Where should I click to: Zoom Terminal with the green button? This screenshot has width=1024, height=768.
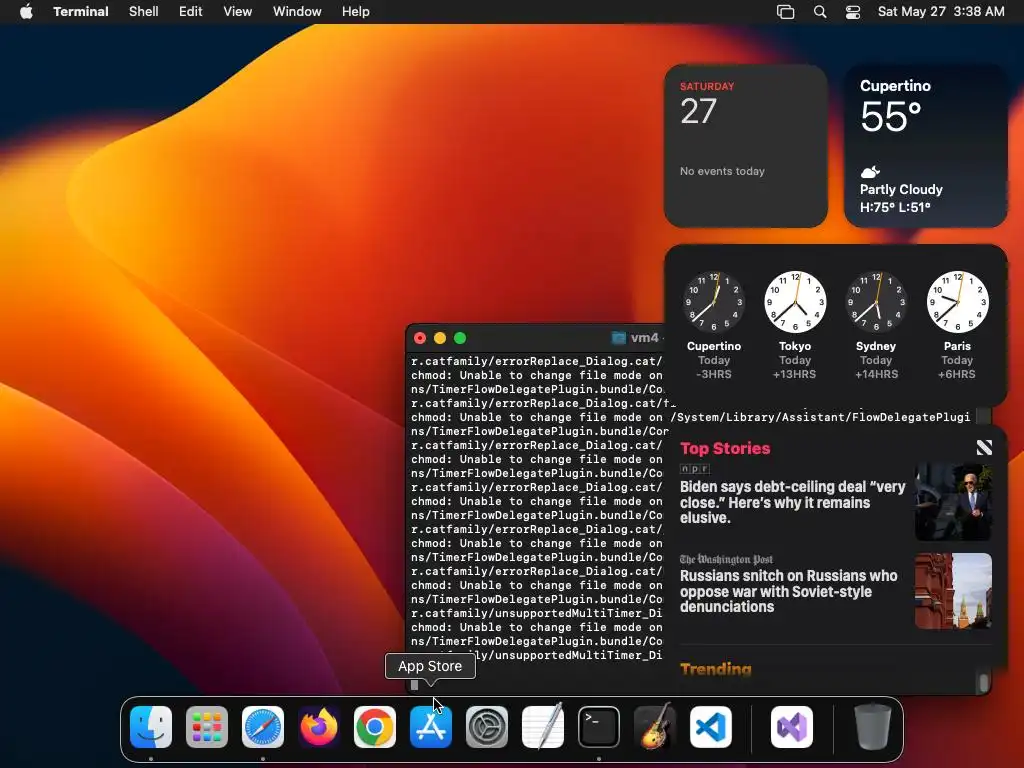tap(460, 338)
